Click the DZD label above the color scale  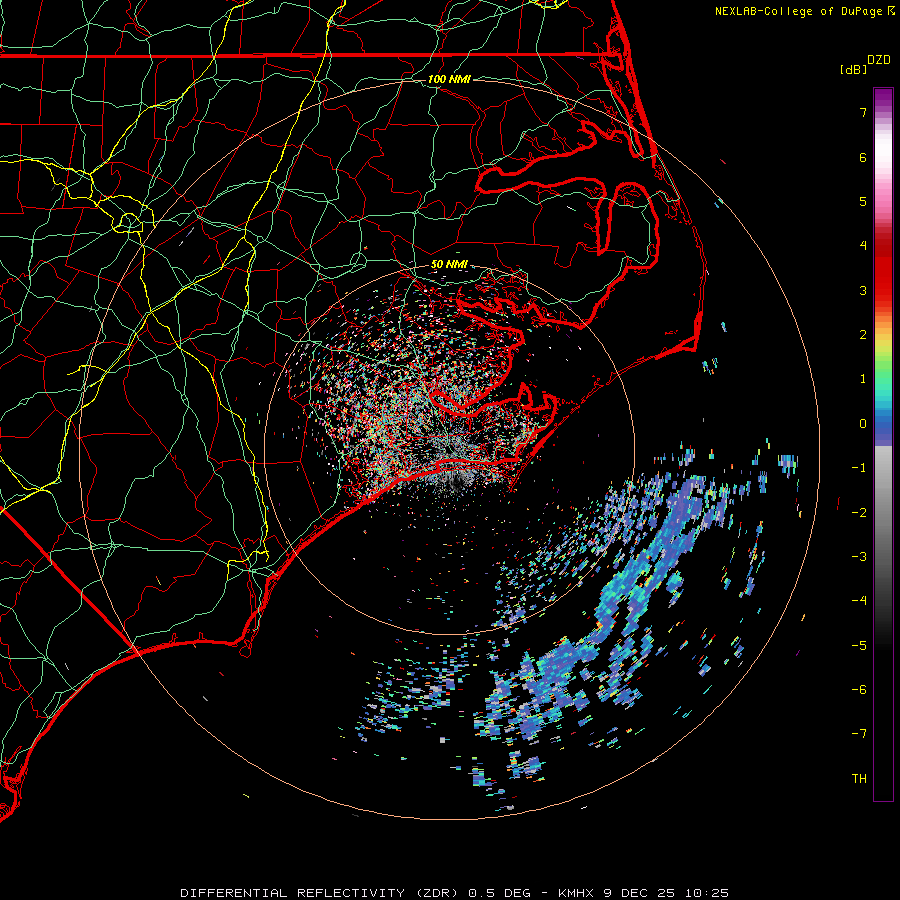point(879,60)
